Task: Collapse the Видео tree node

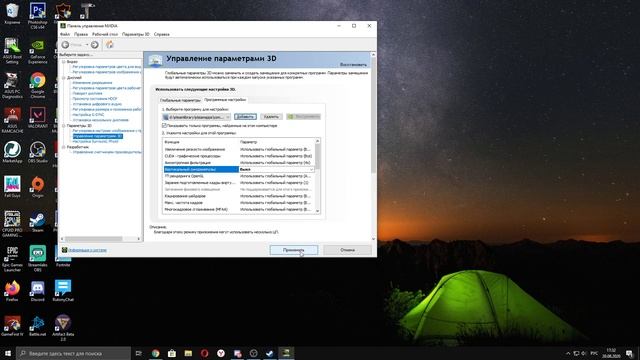Action: [64, 62]
